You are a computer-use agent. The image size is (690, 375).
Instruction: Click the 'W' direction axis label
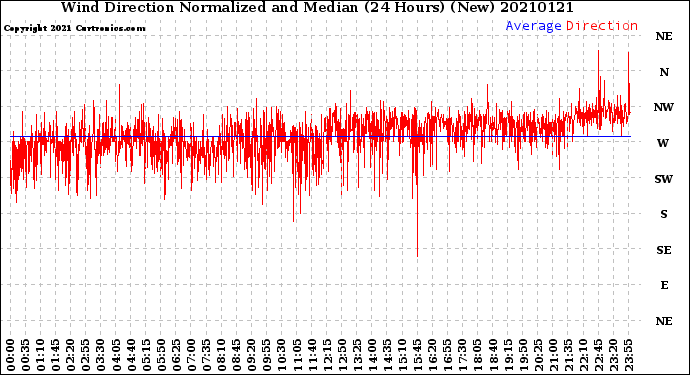(663, 143)
